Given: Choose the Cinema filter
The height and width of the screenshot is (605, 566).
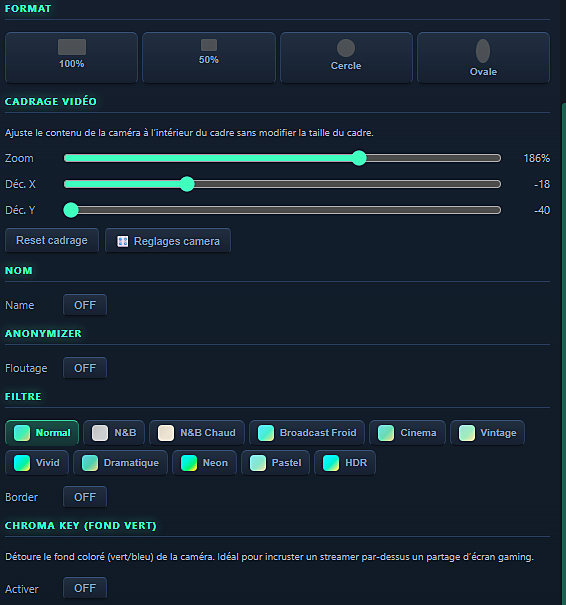Looking at the screenshot, I should click(407, 433).
